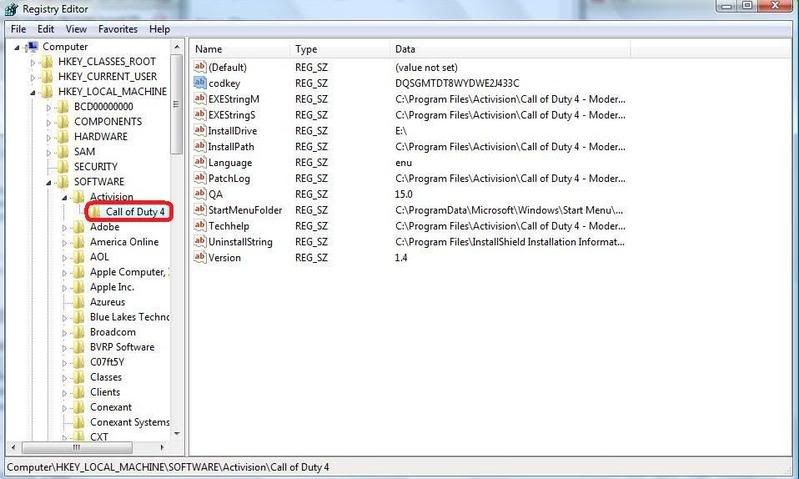The width and height of the screenshot is (799, 479).
Task: Open the Favorites menu
Action: [118, 29]
